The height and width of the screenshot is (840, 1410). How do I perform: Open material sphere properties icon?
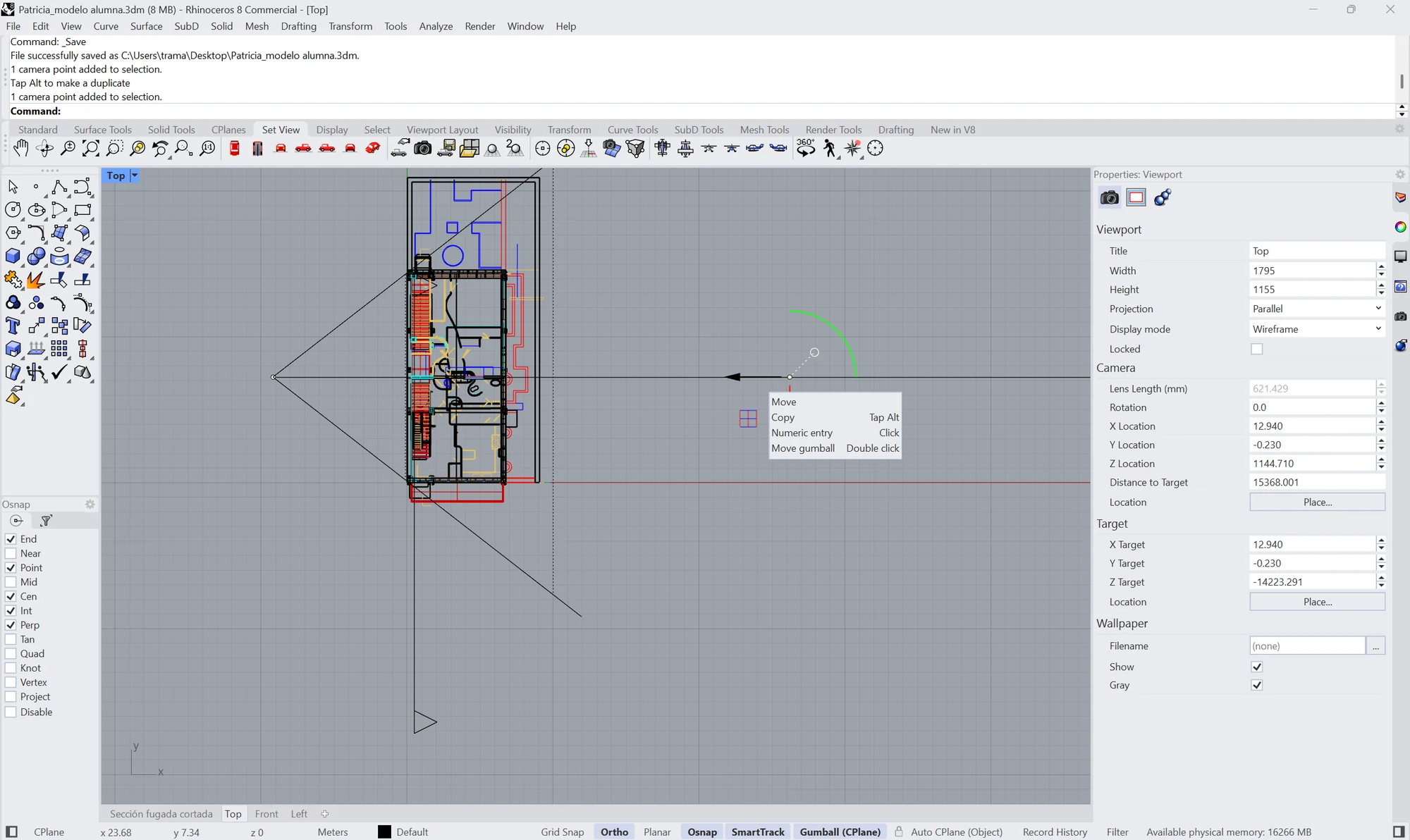(1163, 197)
